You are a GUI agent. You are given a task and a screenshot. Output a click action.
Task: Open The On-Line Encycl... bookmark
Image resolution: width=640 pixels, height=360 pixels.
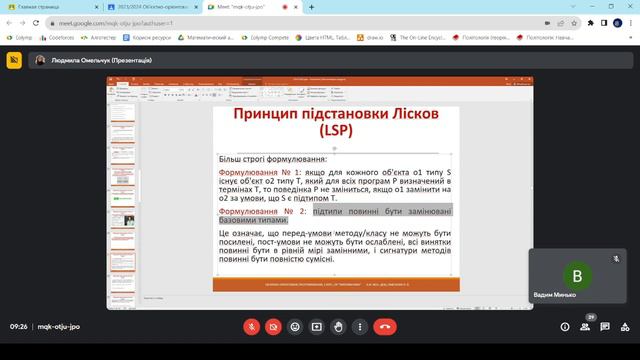418,38
